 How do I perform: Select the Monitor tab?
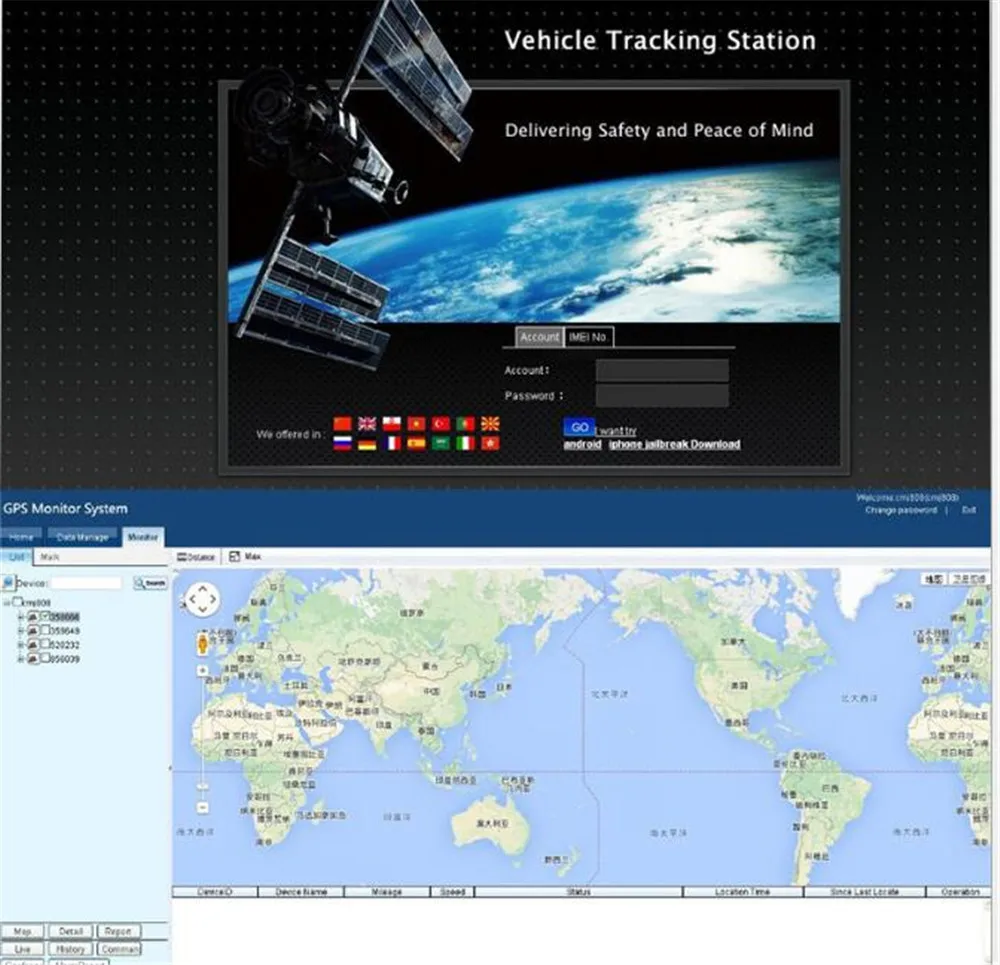tap(143, 537)
